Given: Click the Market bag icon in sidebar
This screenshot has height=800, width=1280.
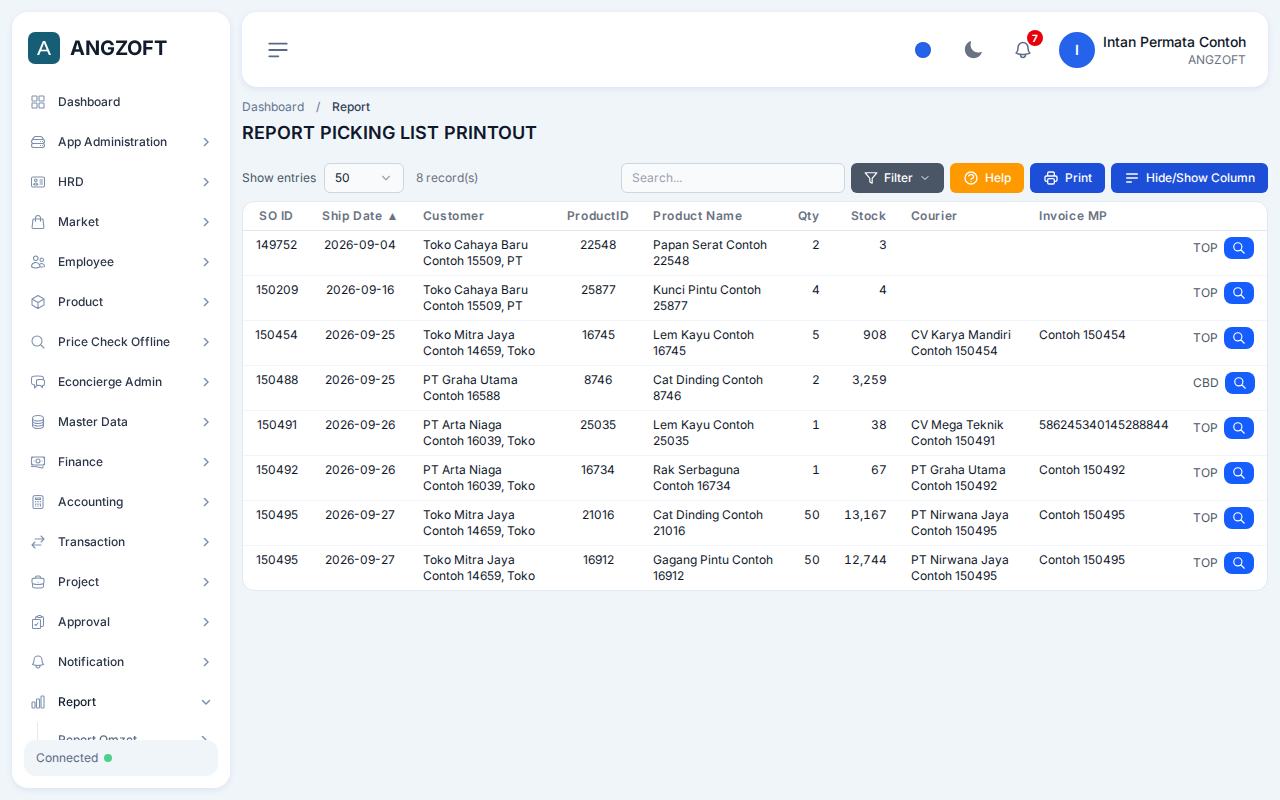Looking at the screenshot, I should click(38, 222).
